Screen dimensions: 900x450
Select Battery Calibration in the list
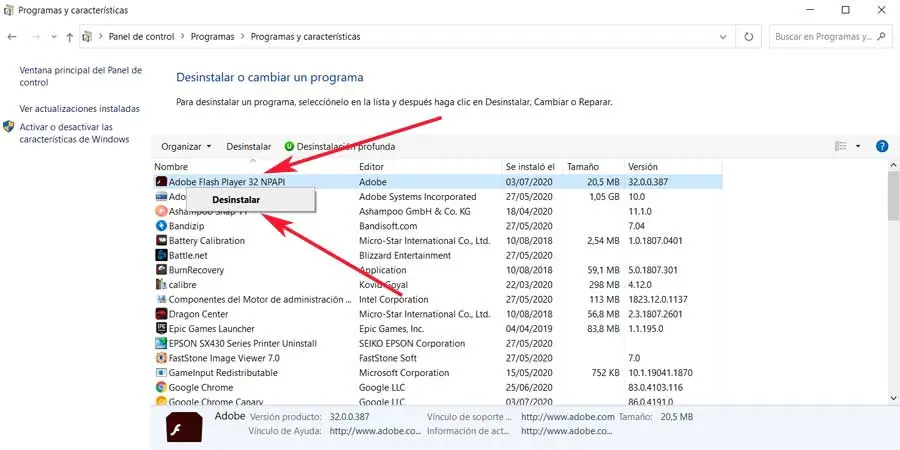pyautogui.click(x=207, y=240)
